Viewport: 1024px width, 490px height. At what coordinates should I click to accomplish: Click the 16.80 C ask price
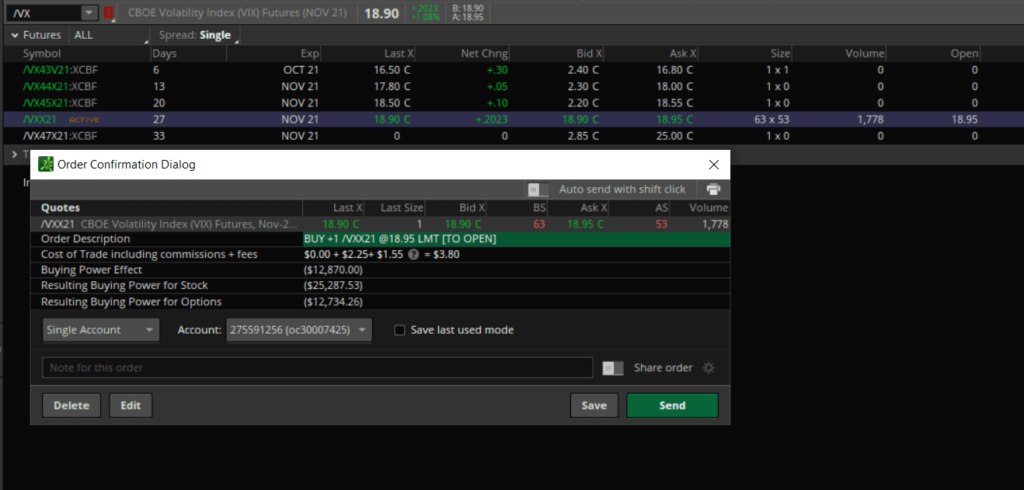673,70
